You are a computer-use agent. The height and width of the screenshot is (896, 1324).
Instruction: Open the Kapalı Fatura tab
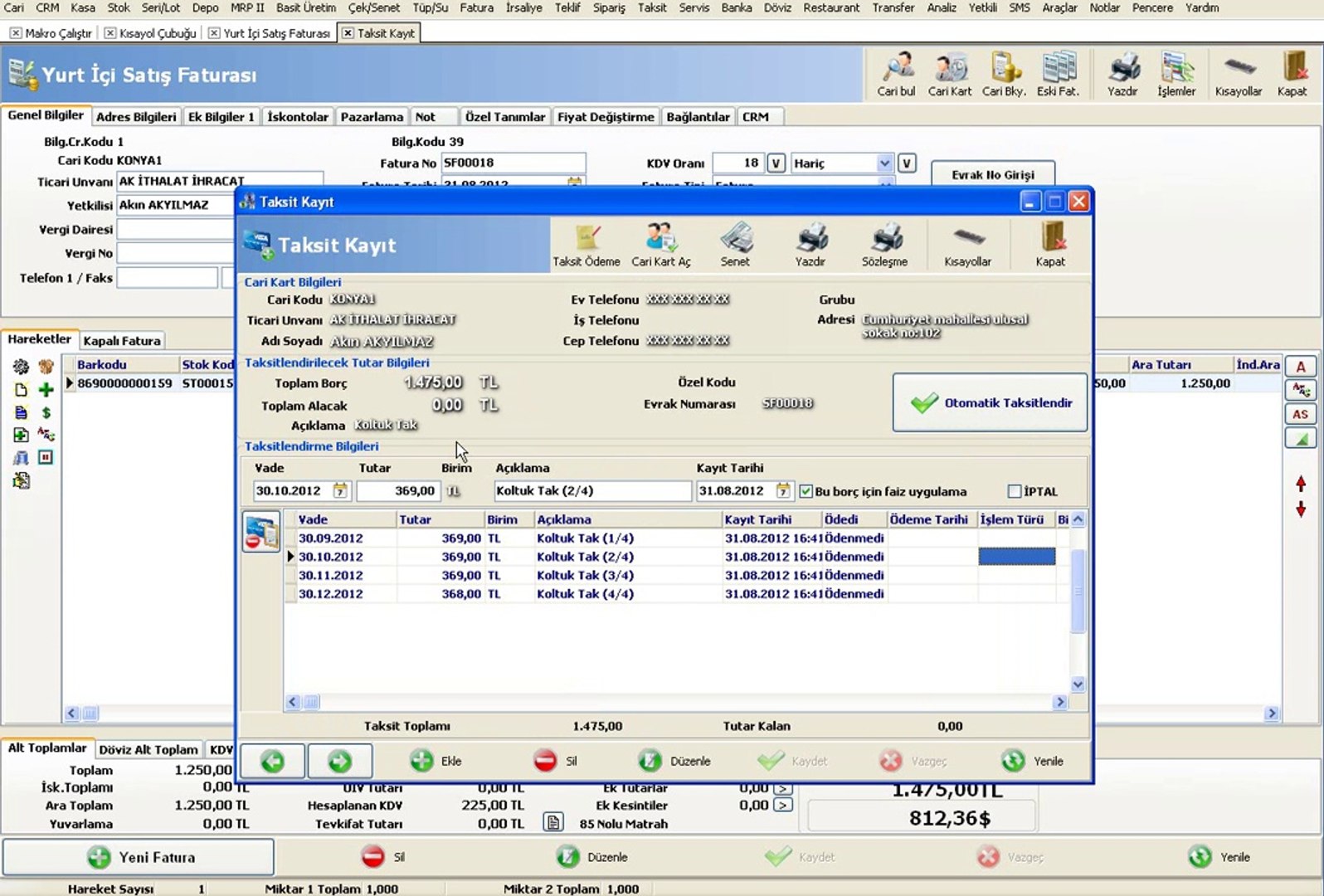122,340
